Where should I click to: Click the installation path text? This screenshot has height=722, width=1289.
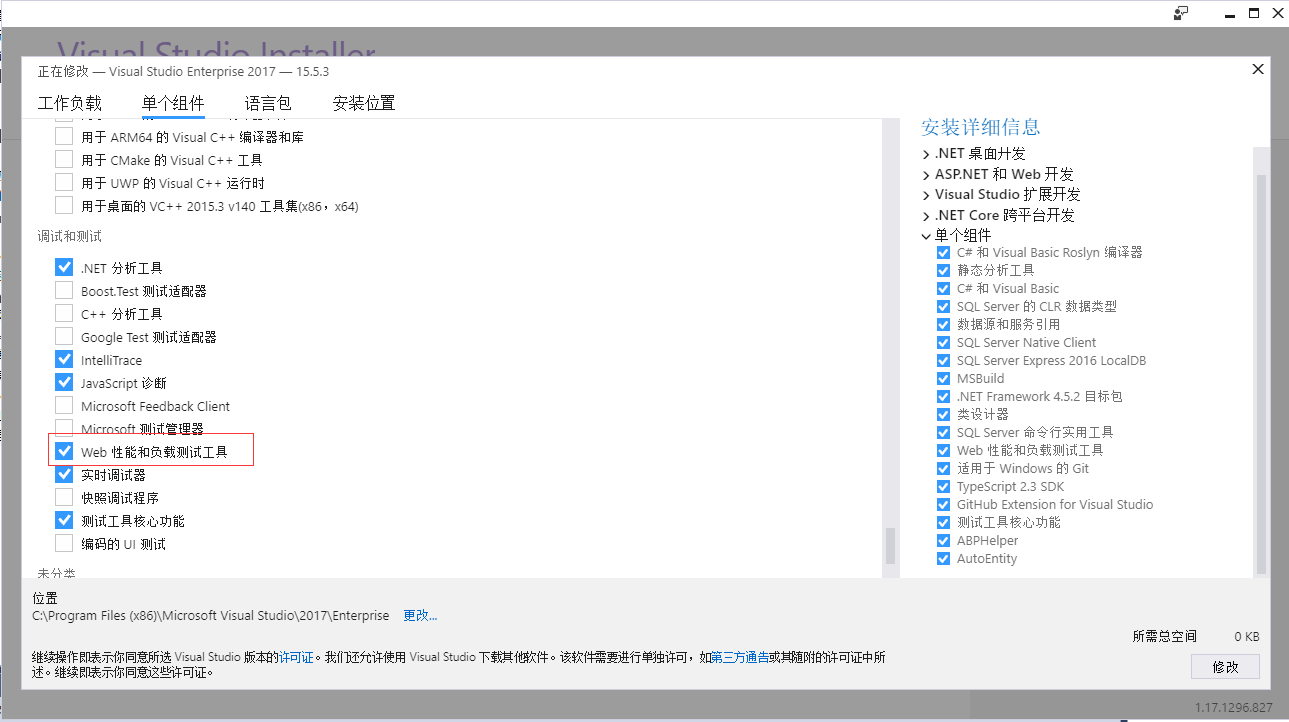(x=213, y=615)
